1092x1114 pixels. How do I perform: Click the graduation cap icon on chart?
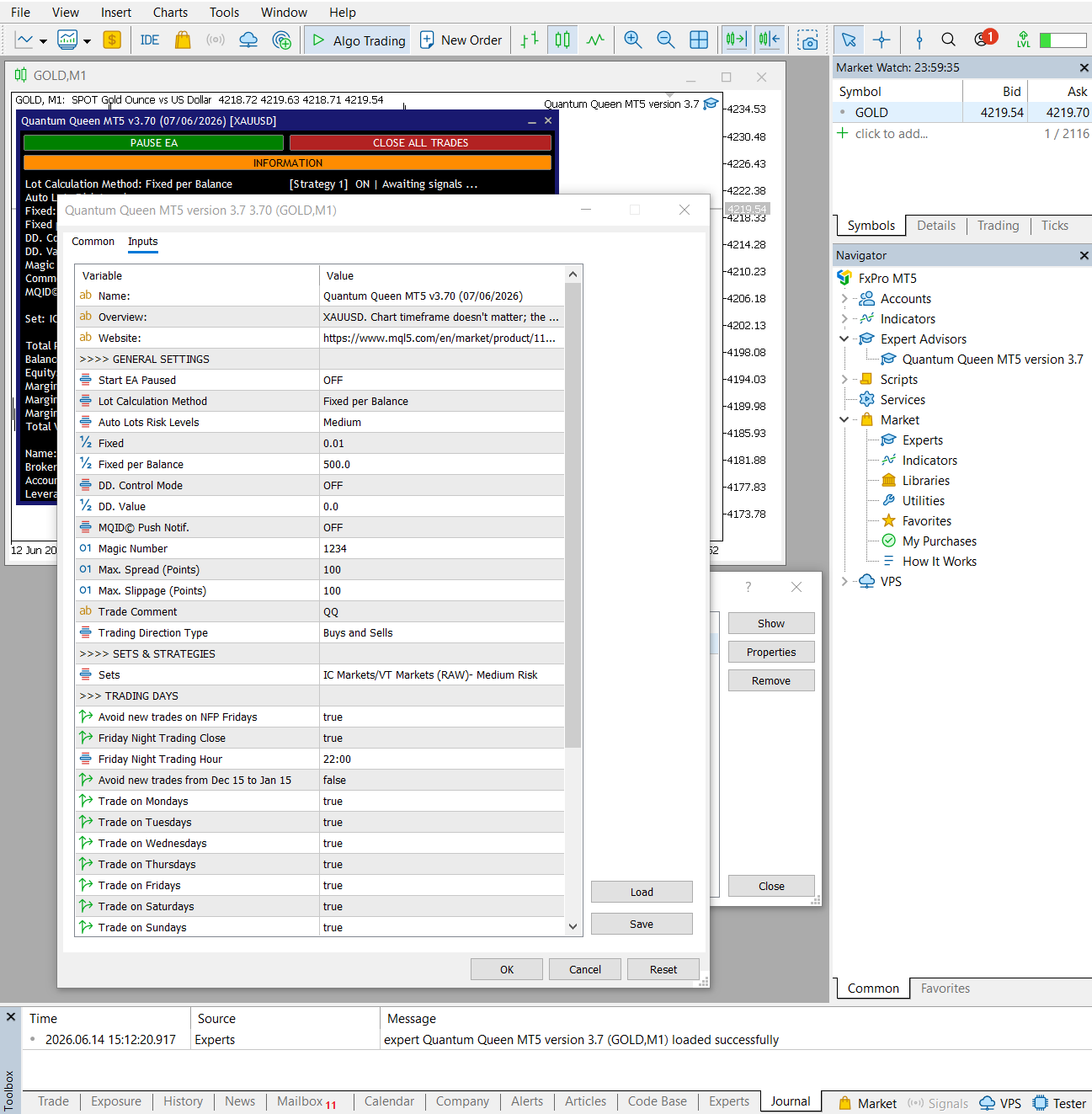click(x=711, y=104)
